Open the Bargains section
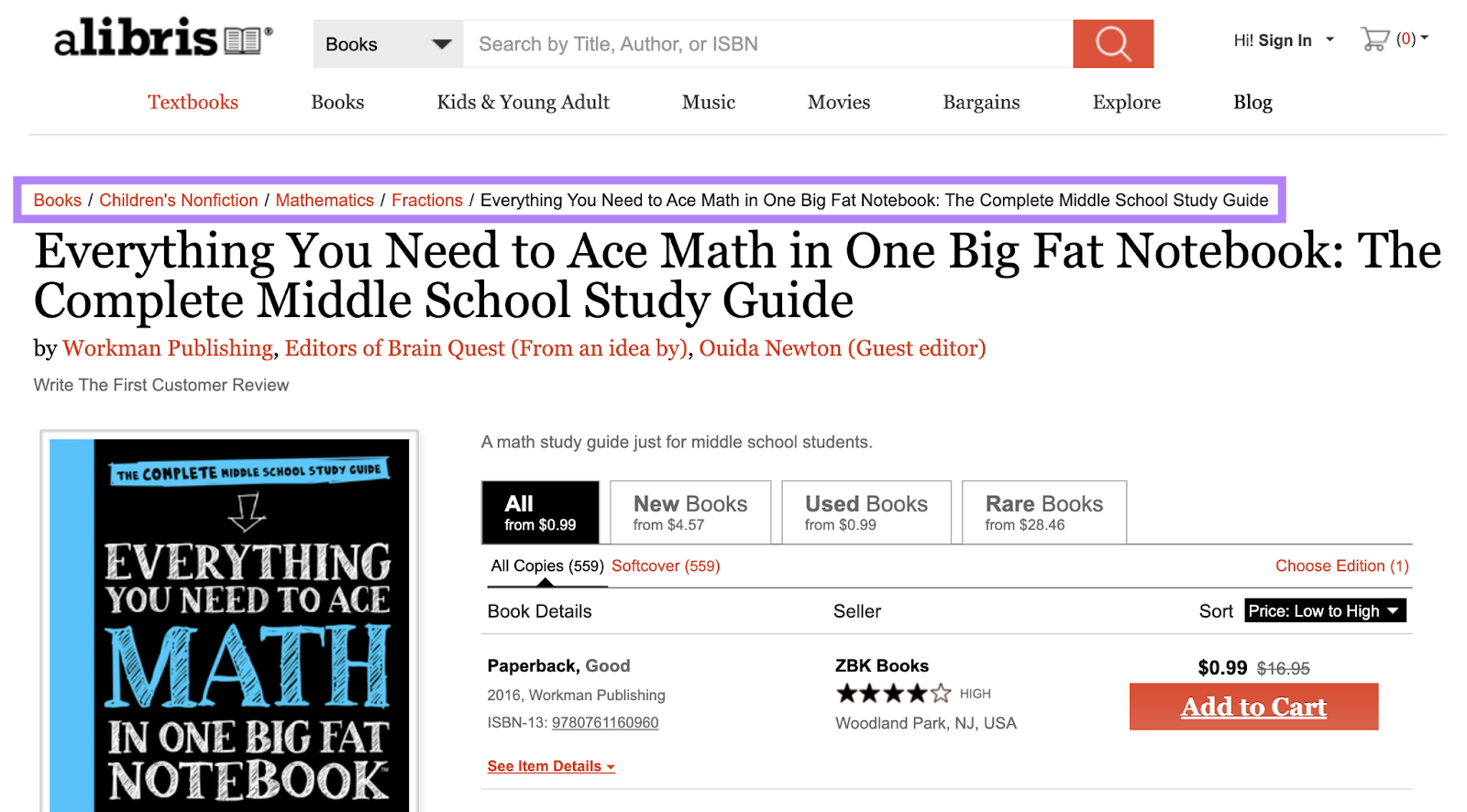 pos(981,103)
